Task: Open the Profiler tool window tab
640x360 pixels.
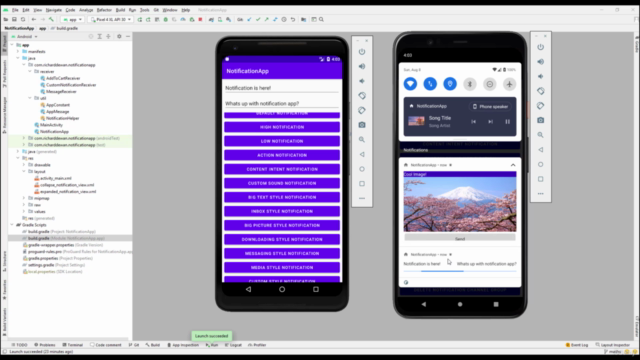Action: click(x=257, y=345)
